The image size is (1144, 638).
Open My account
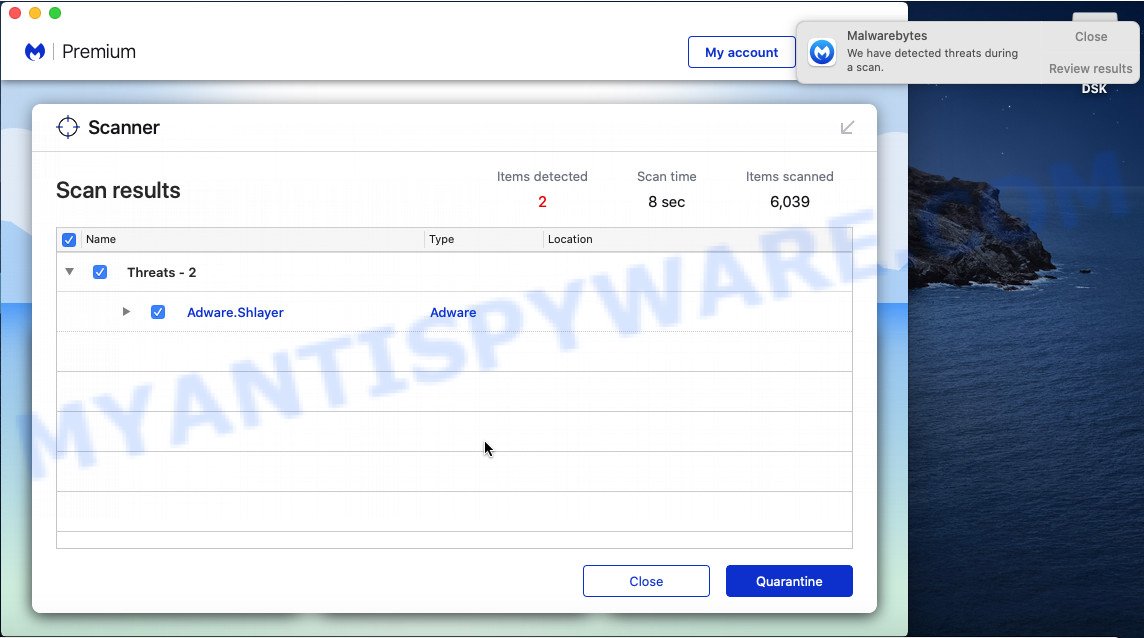click(741, 53)
